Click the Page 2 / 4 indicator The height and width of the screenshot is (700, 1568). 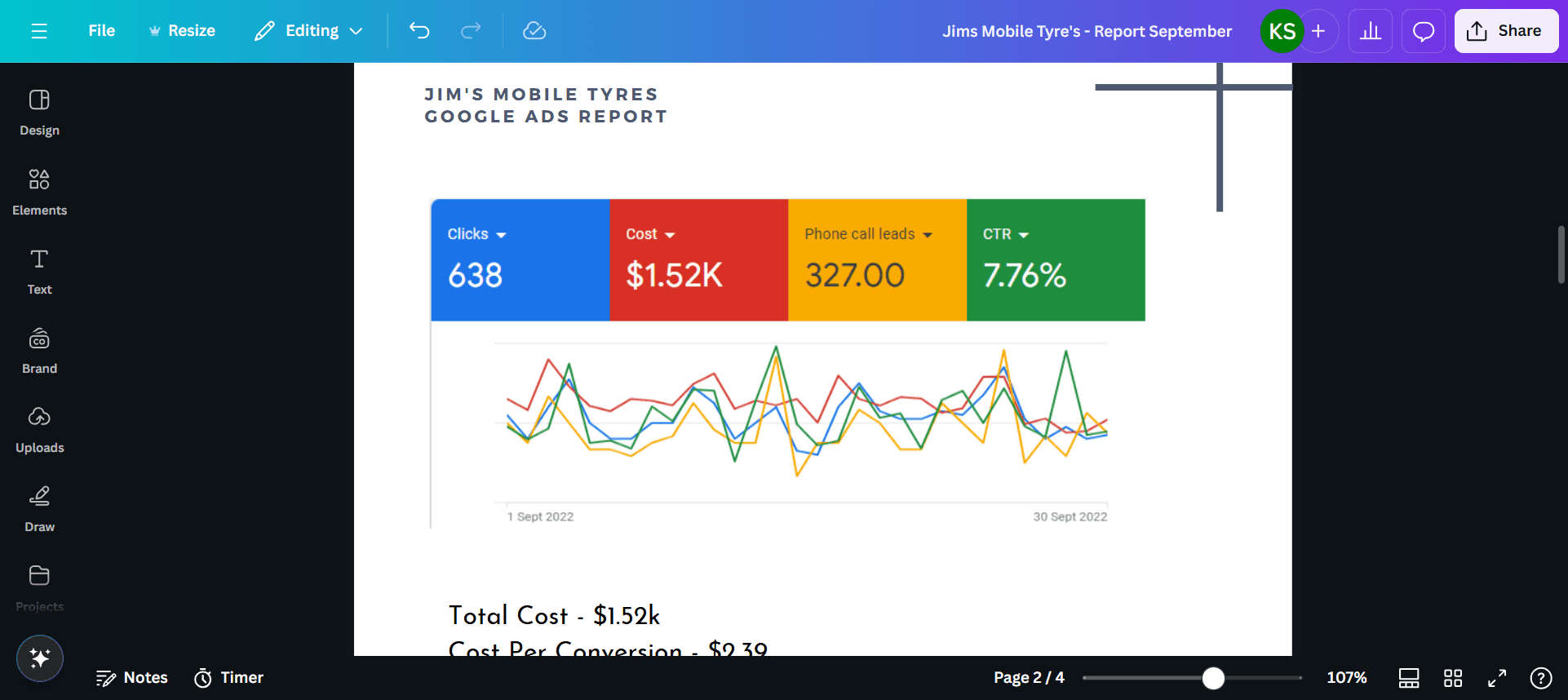(x=1029, y=678)
